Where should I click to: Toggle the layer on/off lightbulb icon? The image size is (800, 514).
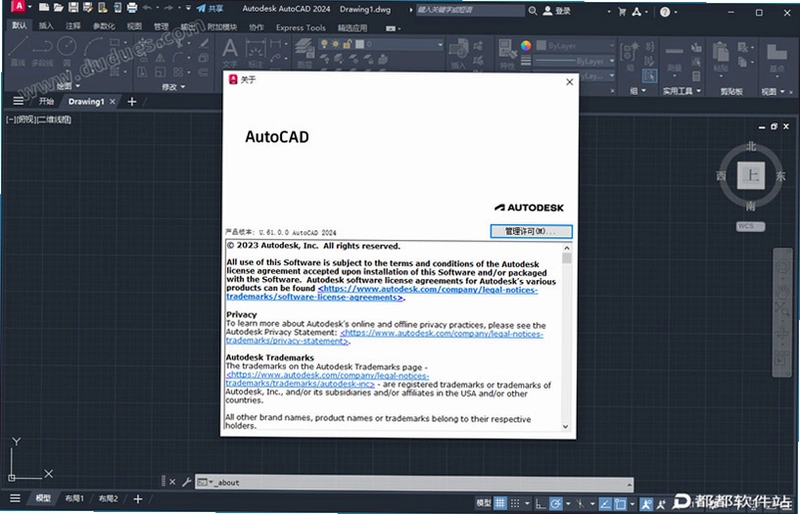click(x=324, y=44)
